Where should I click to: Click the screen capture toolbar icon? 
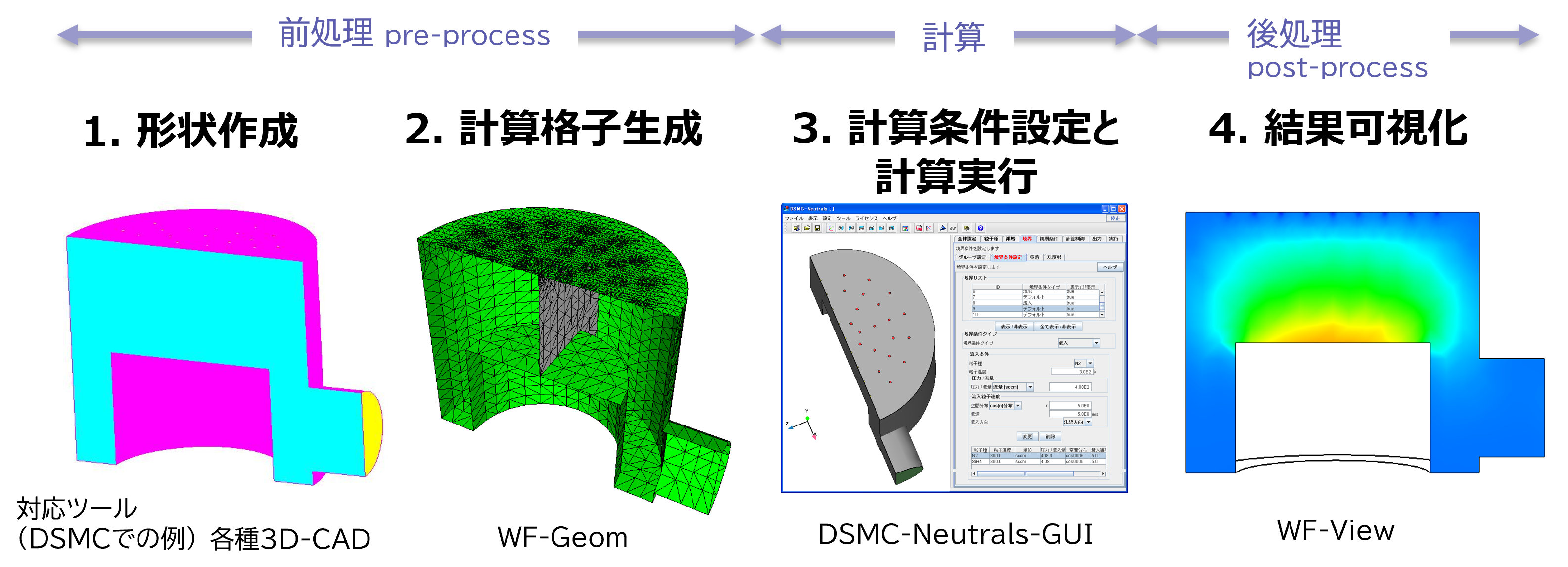(x=905, y=228)
